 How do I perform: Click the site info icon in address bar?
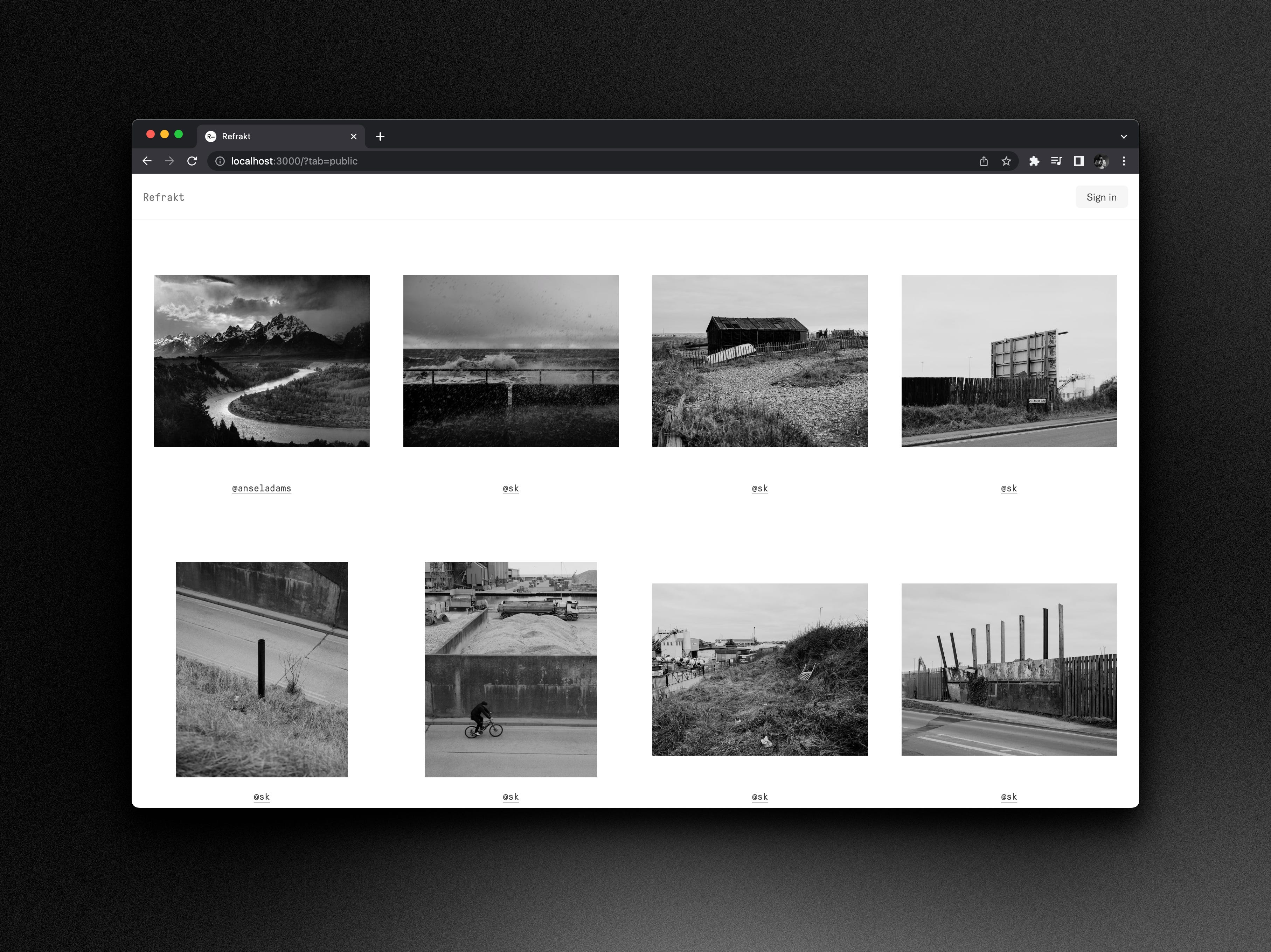click(x=220, y=161)
